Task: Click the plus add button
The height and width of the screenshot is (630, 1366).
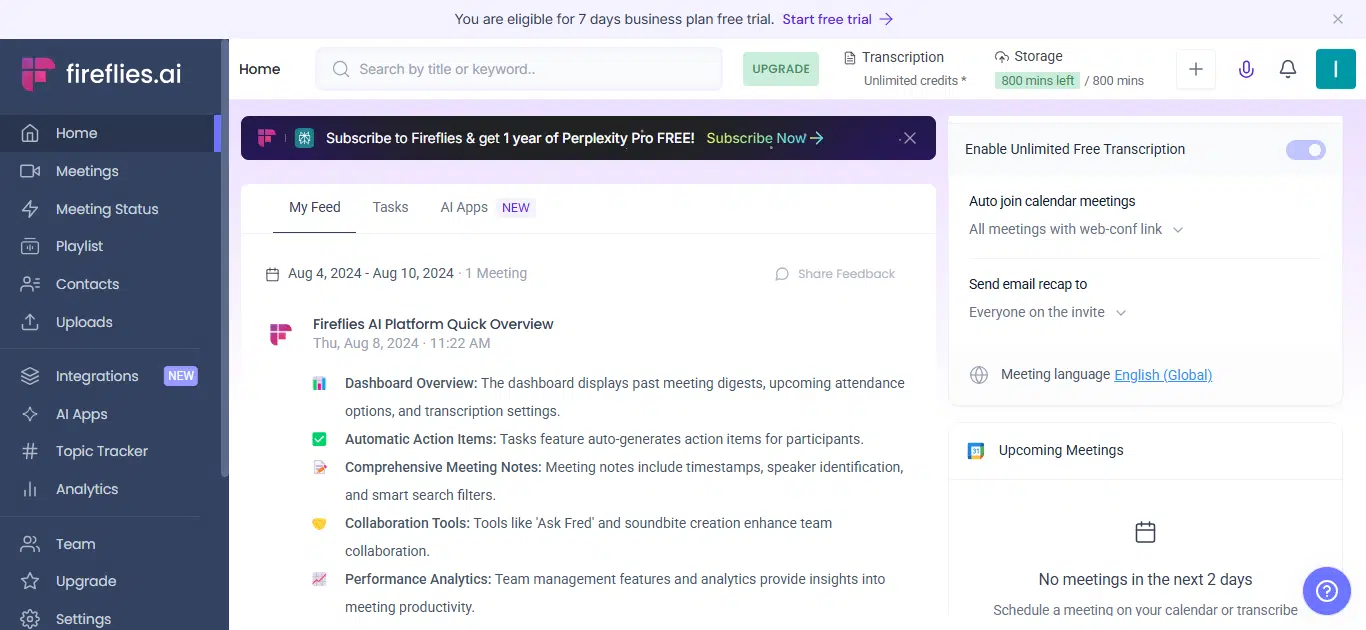Action: point(1196,69)
